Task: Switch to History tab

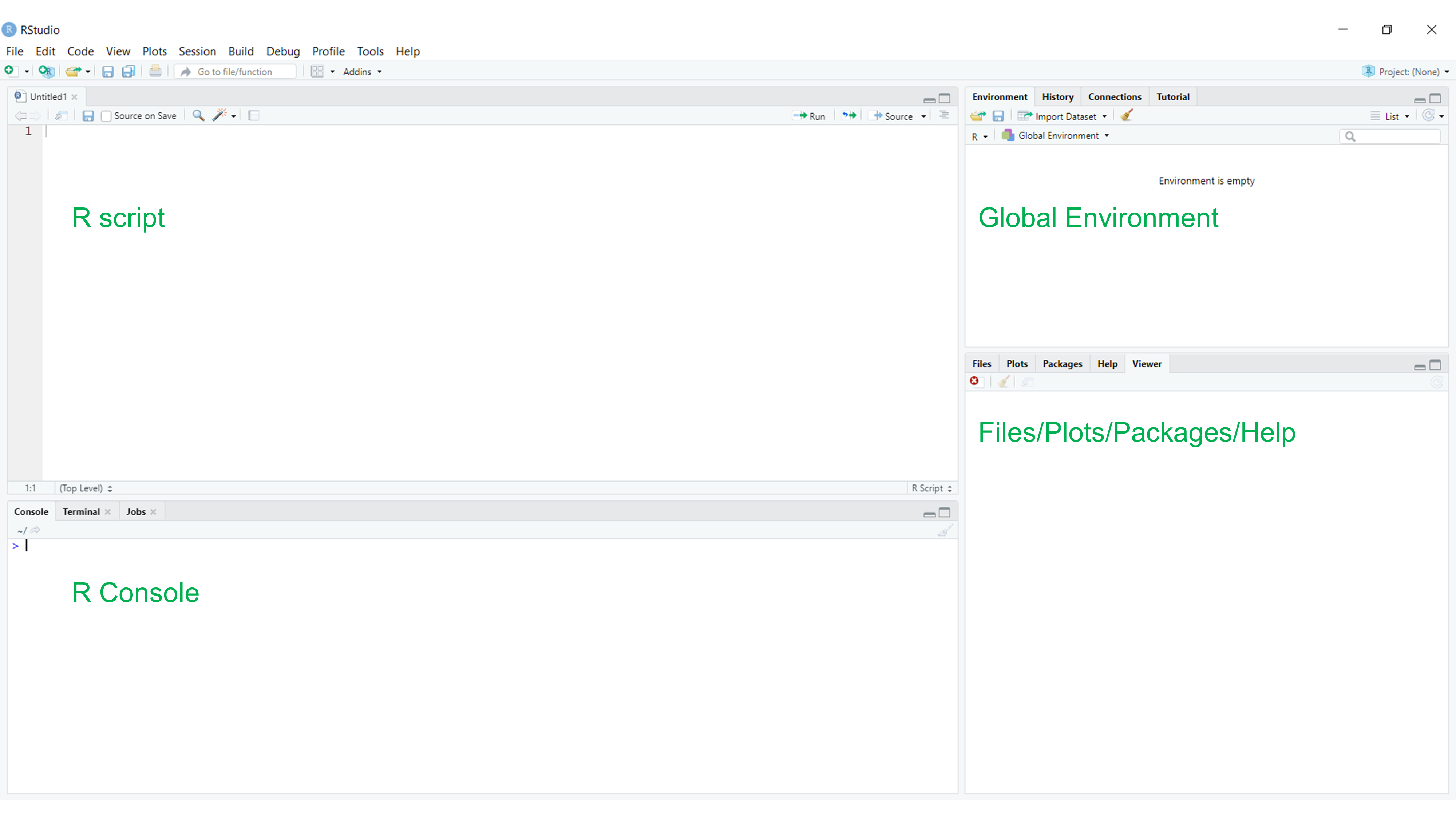Action: click(1057, 97)
